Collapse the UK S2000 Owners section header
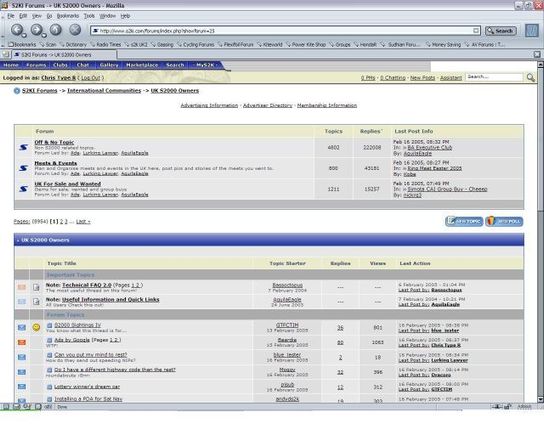 pos(18,240)
